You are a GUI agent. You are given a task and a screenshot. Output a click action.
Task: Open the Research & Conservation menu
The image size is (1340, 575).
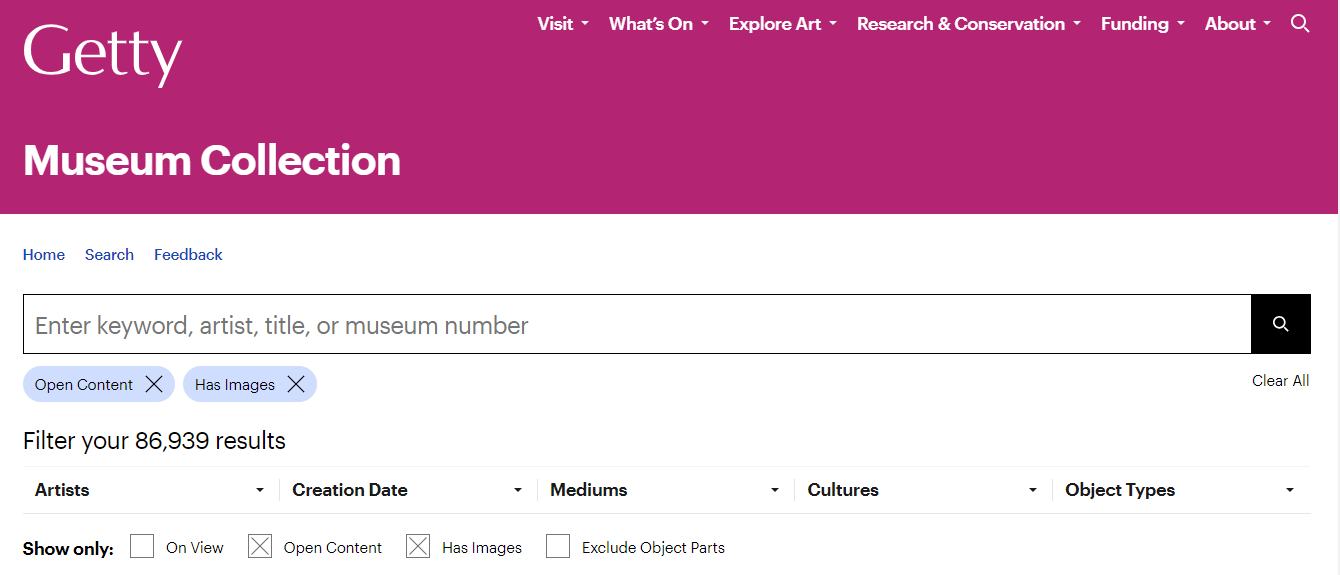tap(968, 24)
